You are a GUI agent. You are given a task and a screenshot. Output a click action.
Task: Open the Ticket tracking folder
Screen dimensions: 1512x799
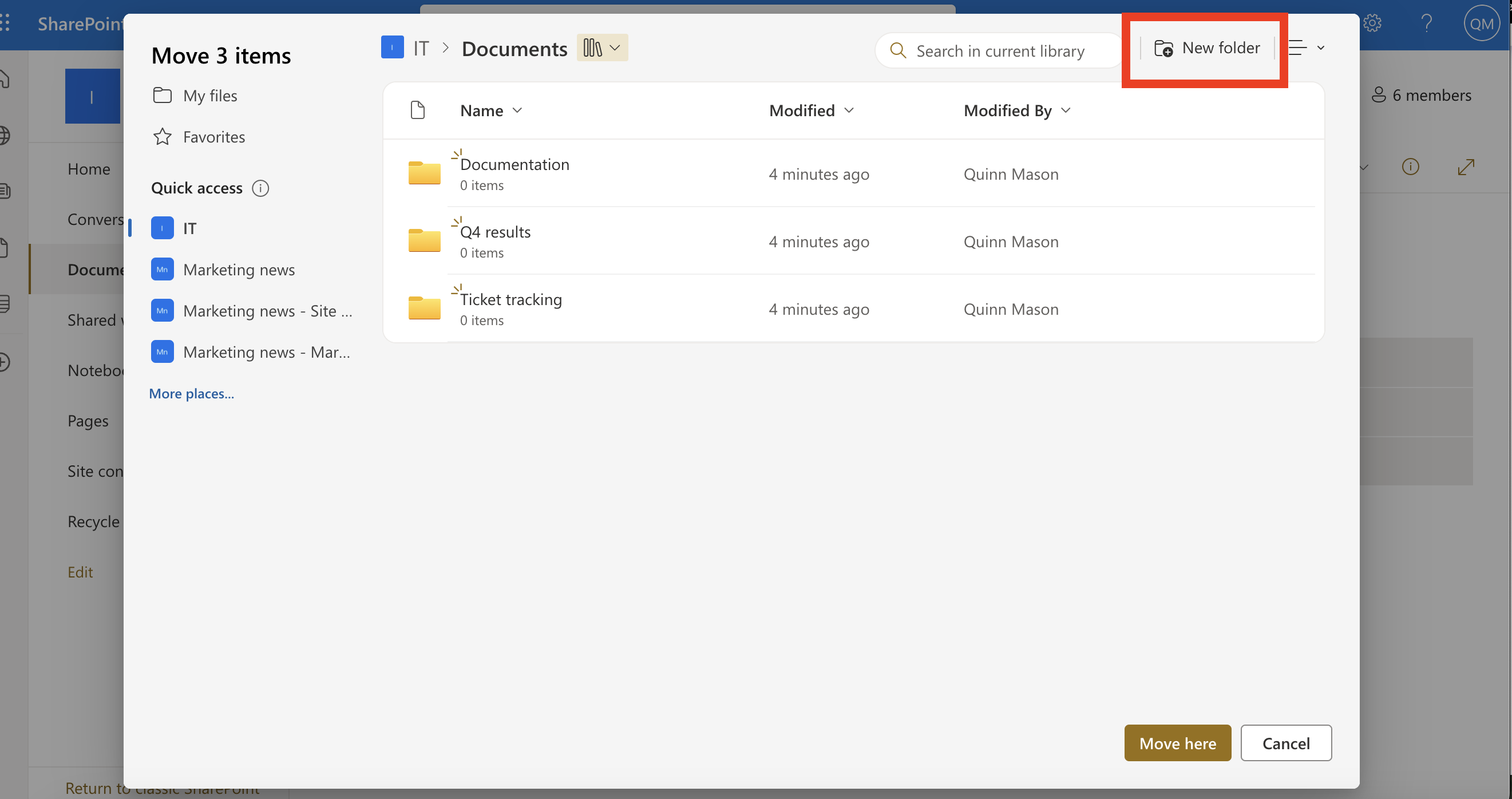click(510, 299)
